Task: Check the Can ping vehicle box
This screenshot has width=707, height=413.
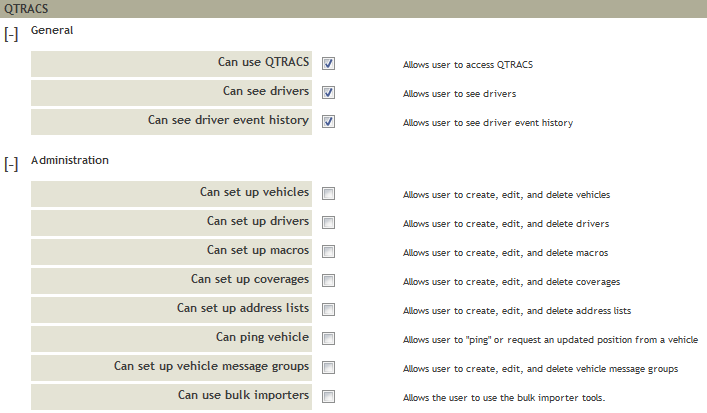Action: pos(328,339)
